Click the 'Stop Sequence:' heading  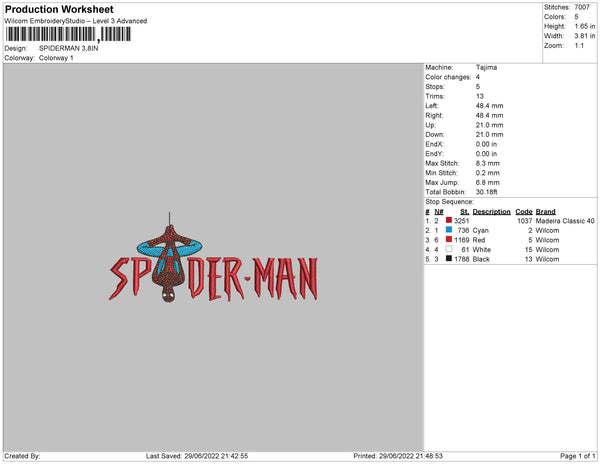click(449, 202)
